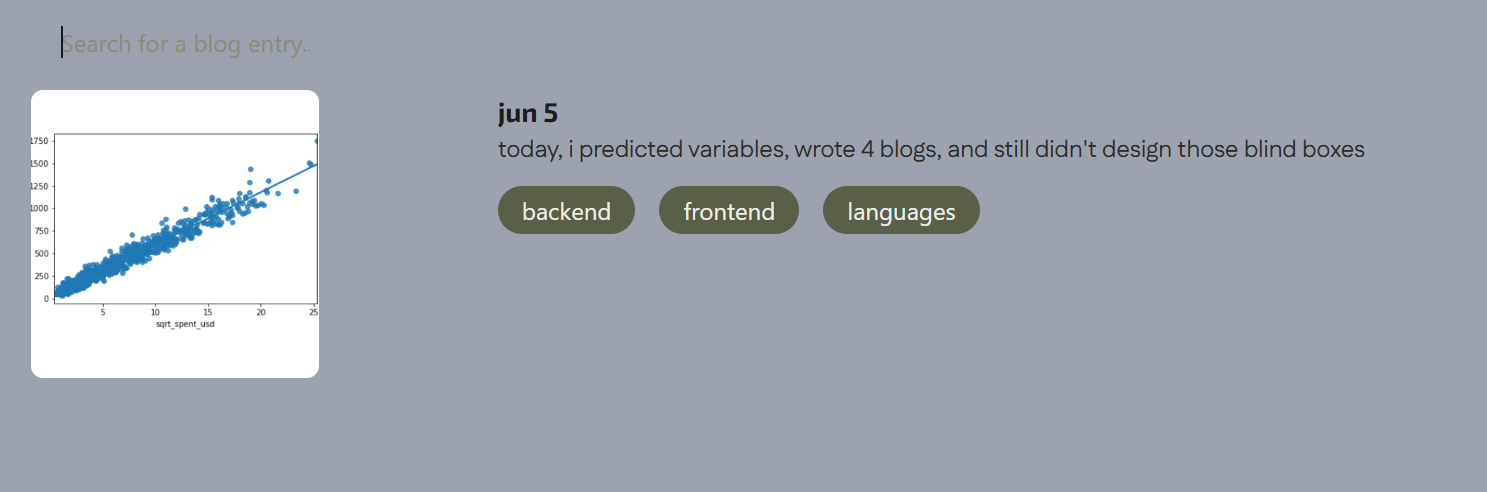The height and width of the screenshot is (492, 1487).
Task: Select the 'languages' tag pill
Action: (901, 210)
